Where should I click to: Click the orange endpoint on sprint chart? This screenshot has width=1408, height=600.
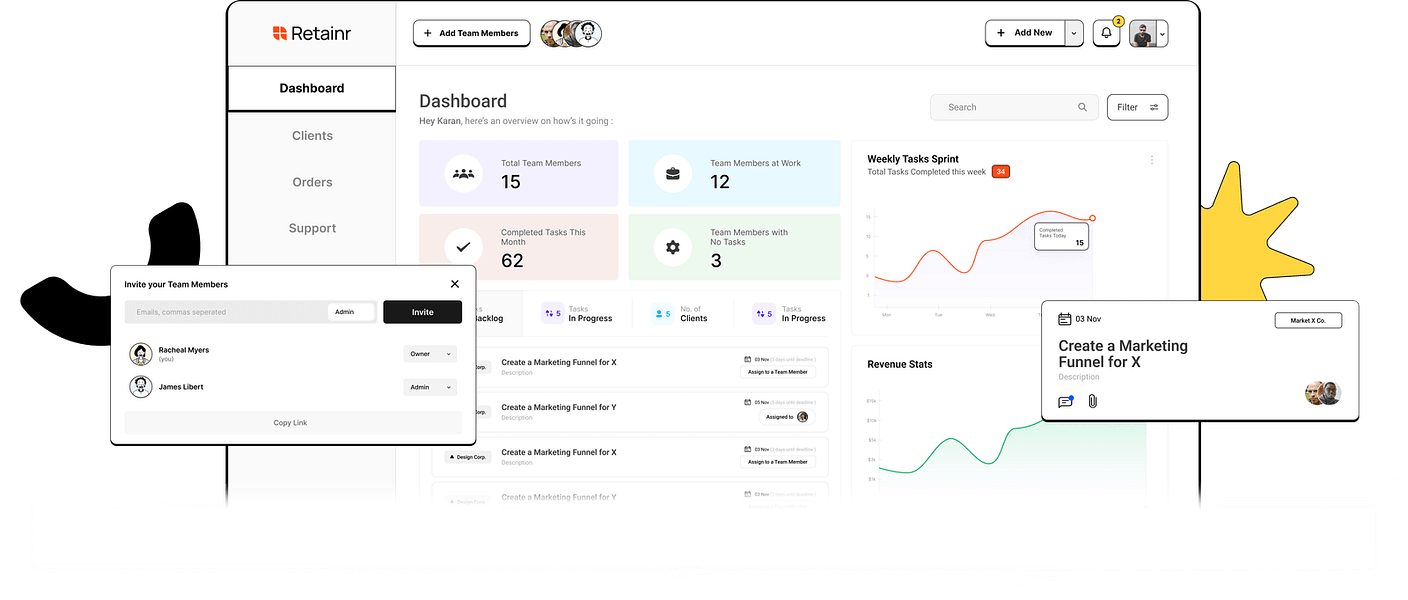point(1092,218)
